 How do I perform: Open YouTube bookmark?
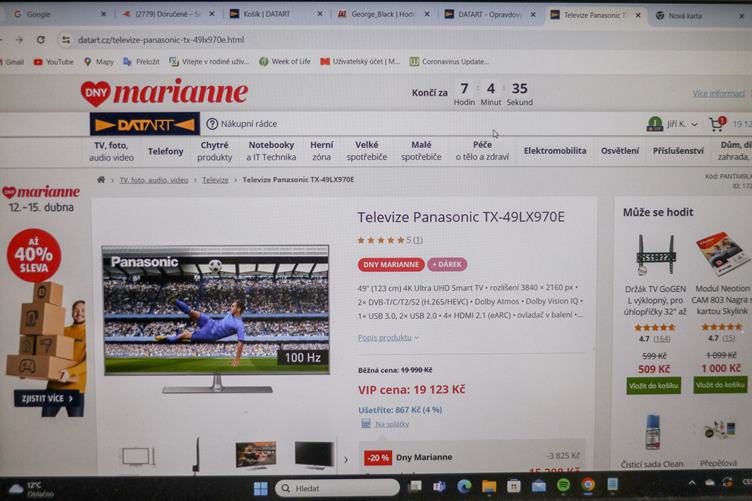pyautogui.click(x=54, y=62)
